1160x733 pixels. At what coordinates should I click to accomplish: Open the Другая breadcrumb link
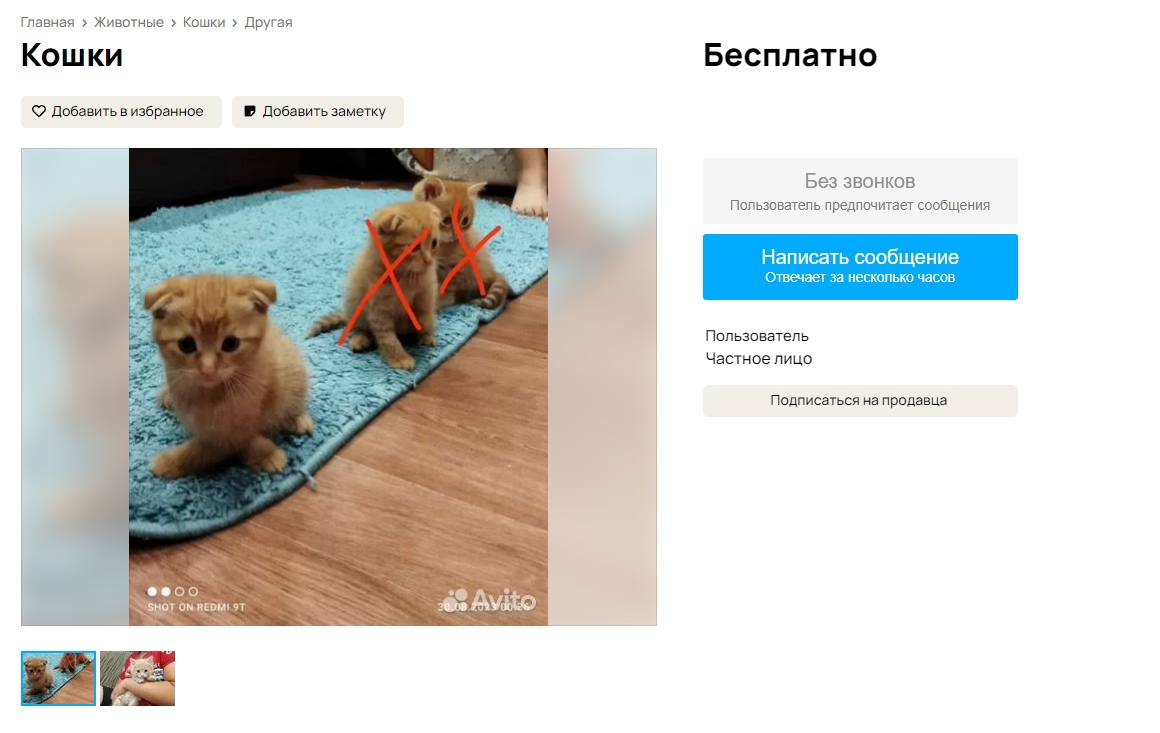point(269,22)
